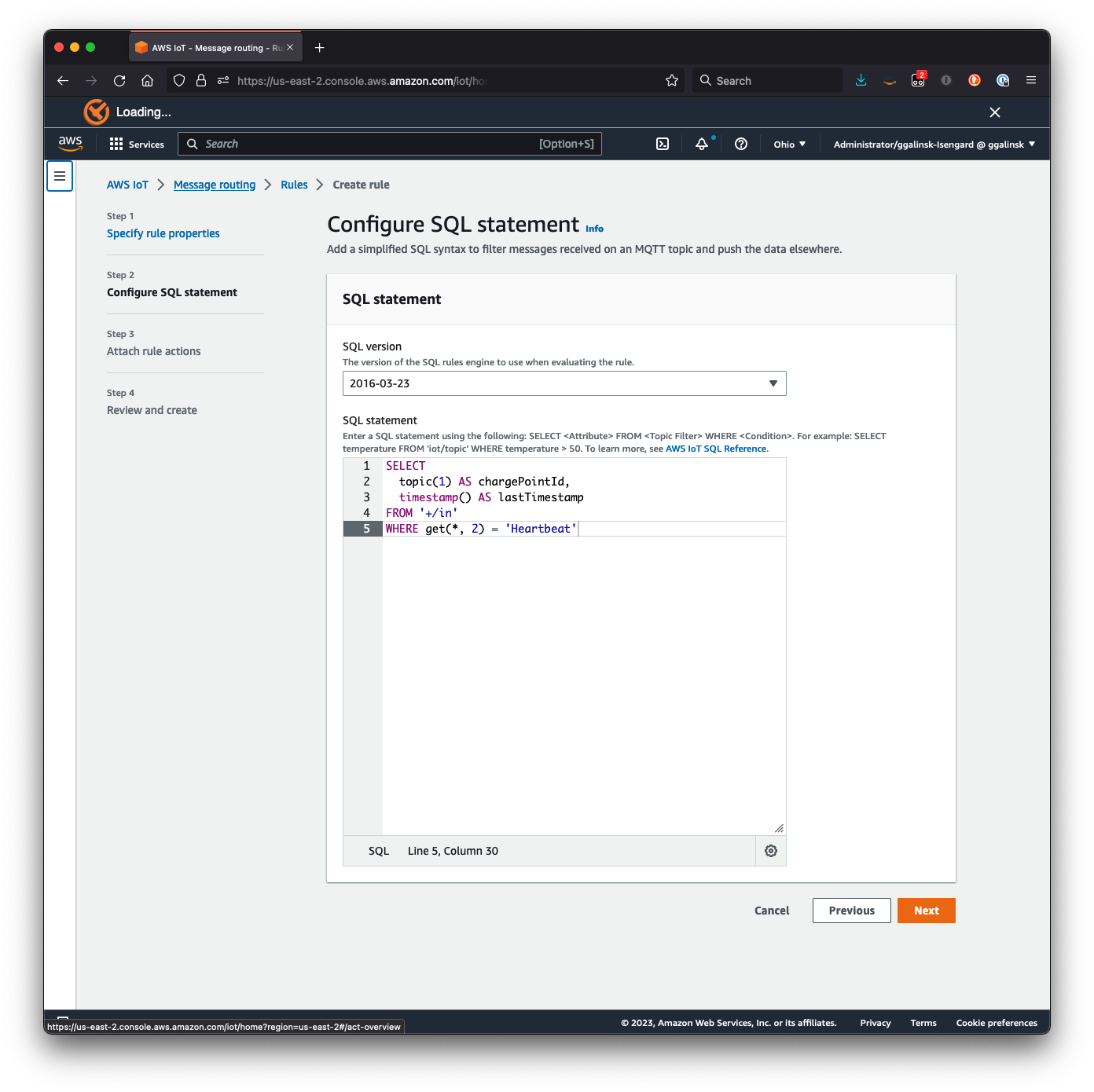Open the DuckDuckGo extension icon
Viewport: 1094px width, 1092px height.
tap(974, 80)
